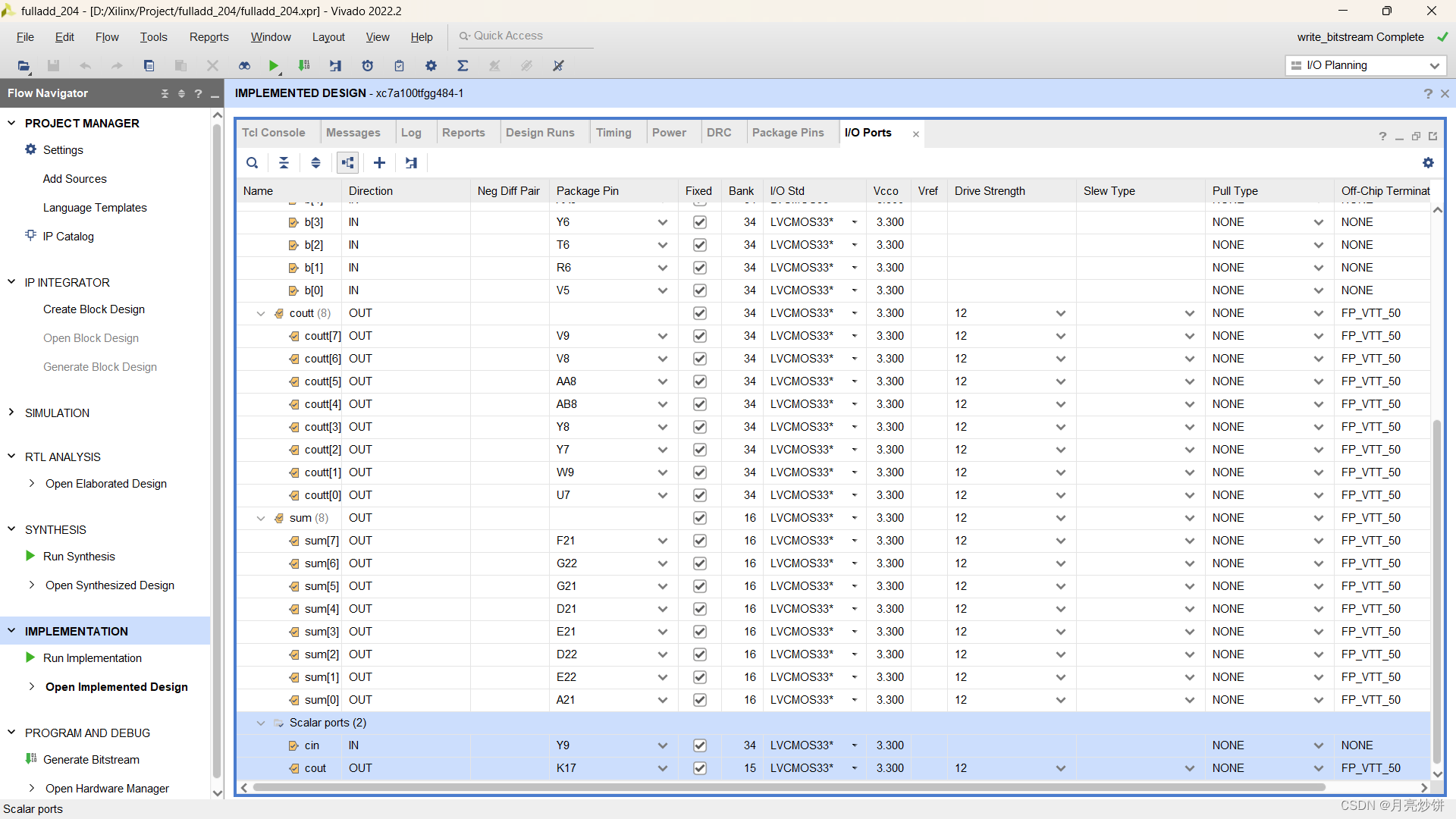
Task: Click the clipboard report icon in toolbar
Action: [x=399, y=66]
